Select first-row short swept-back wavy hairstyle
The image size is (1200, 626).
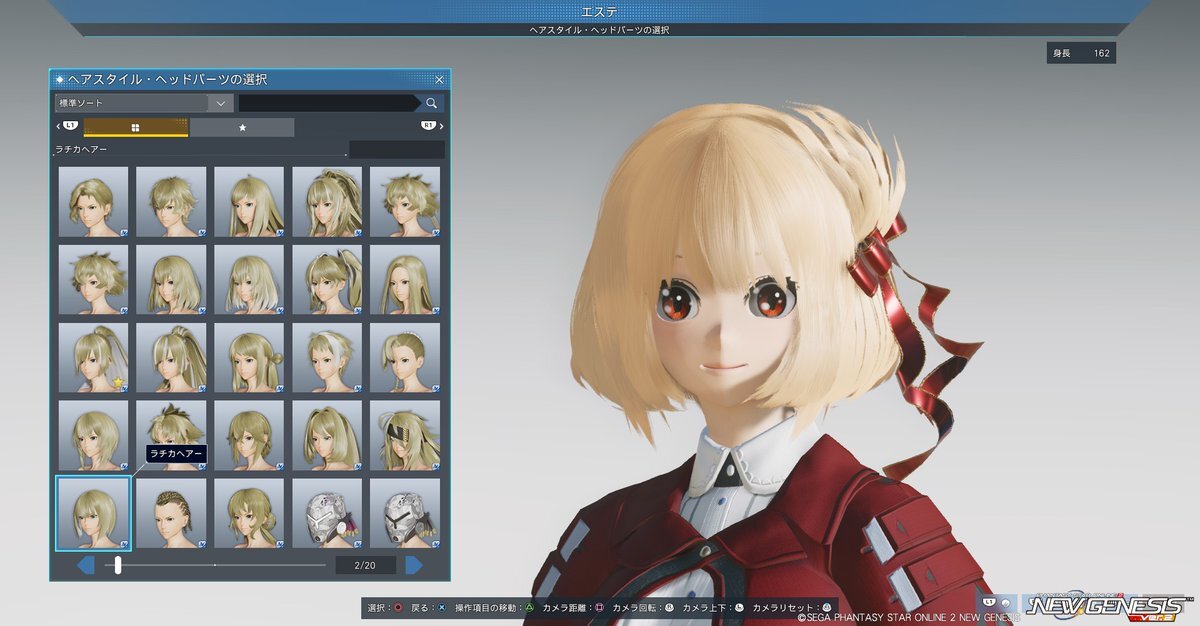click(93, 202)
